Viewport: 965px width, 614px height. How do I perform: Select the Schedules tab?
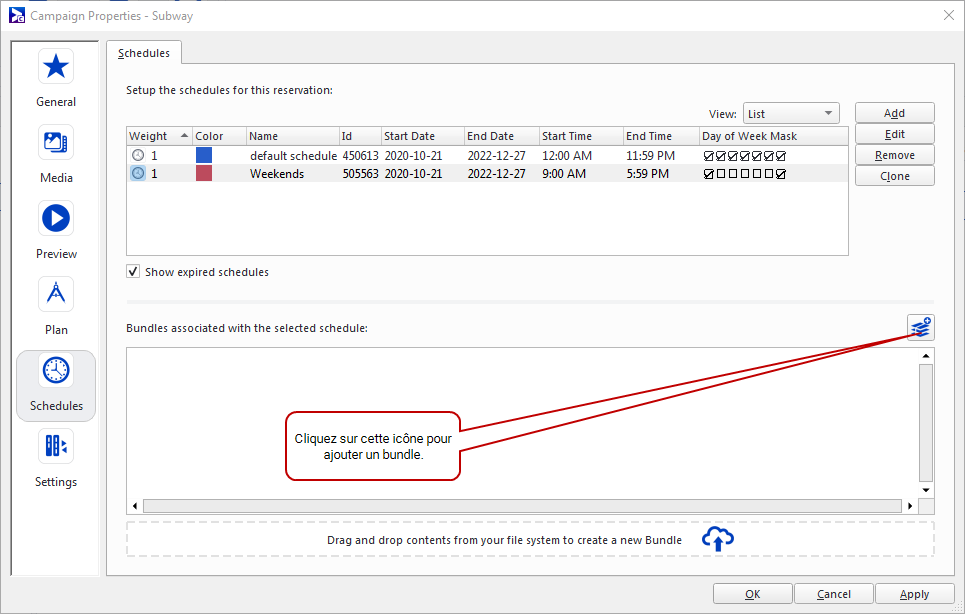pos(144,53)
